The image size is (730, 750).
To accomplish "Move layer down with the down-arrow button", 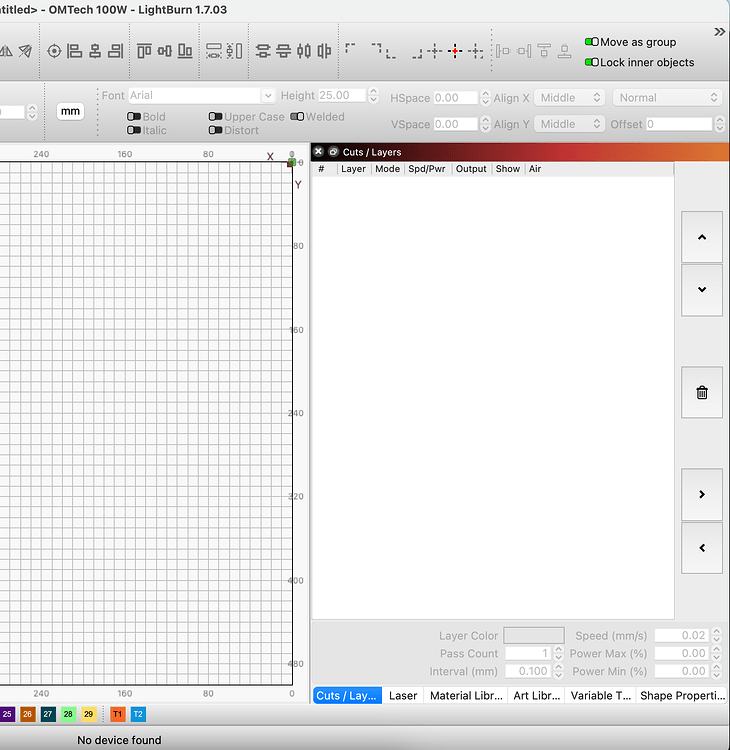I will (702, 289).
